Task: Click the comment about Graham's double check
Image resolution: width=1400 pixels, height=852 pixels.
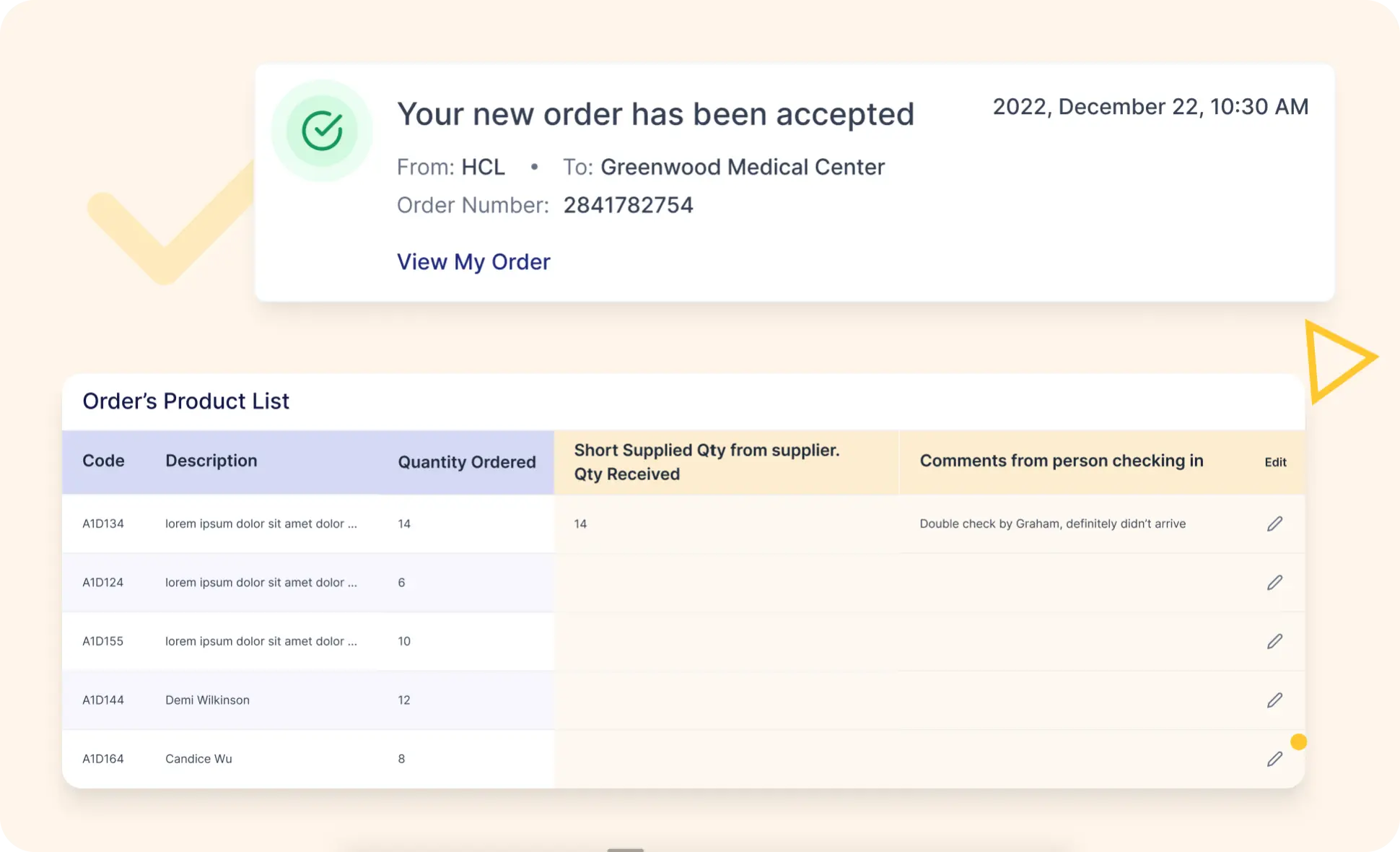Action: point(1052,523)
